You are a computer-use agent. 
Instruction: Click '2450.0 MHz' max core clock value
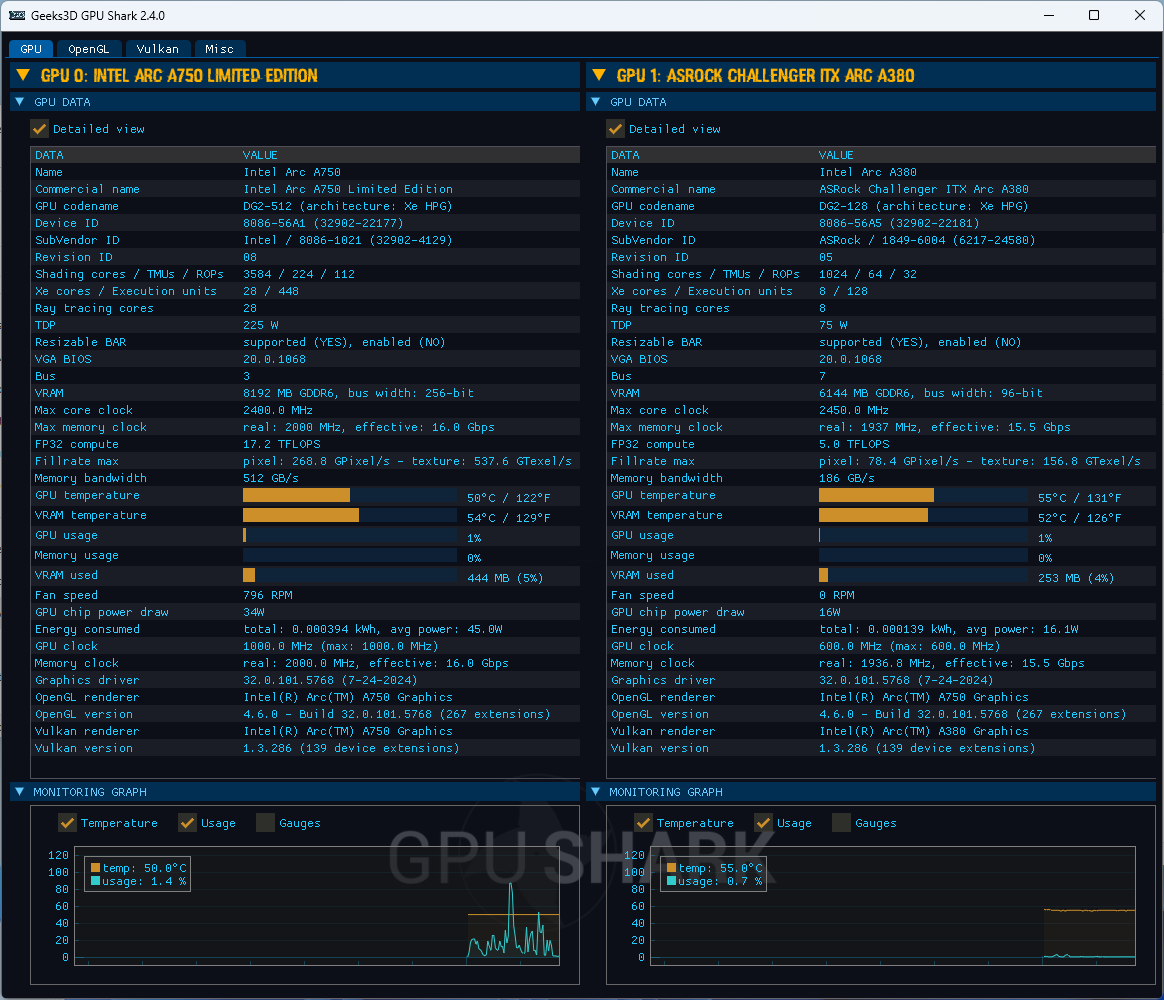tap(854, 411)
